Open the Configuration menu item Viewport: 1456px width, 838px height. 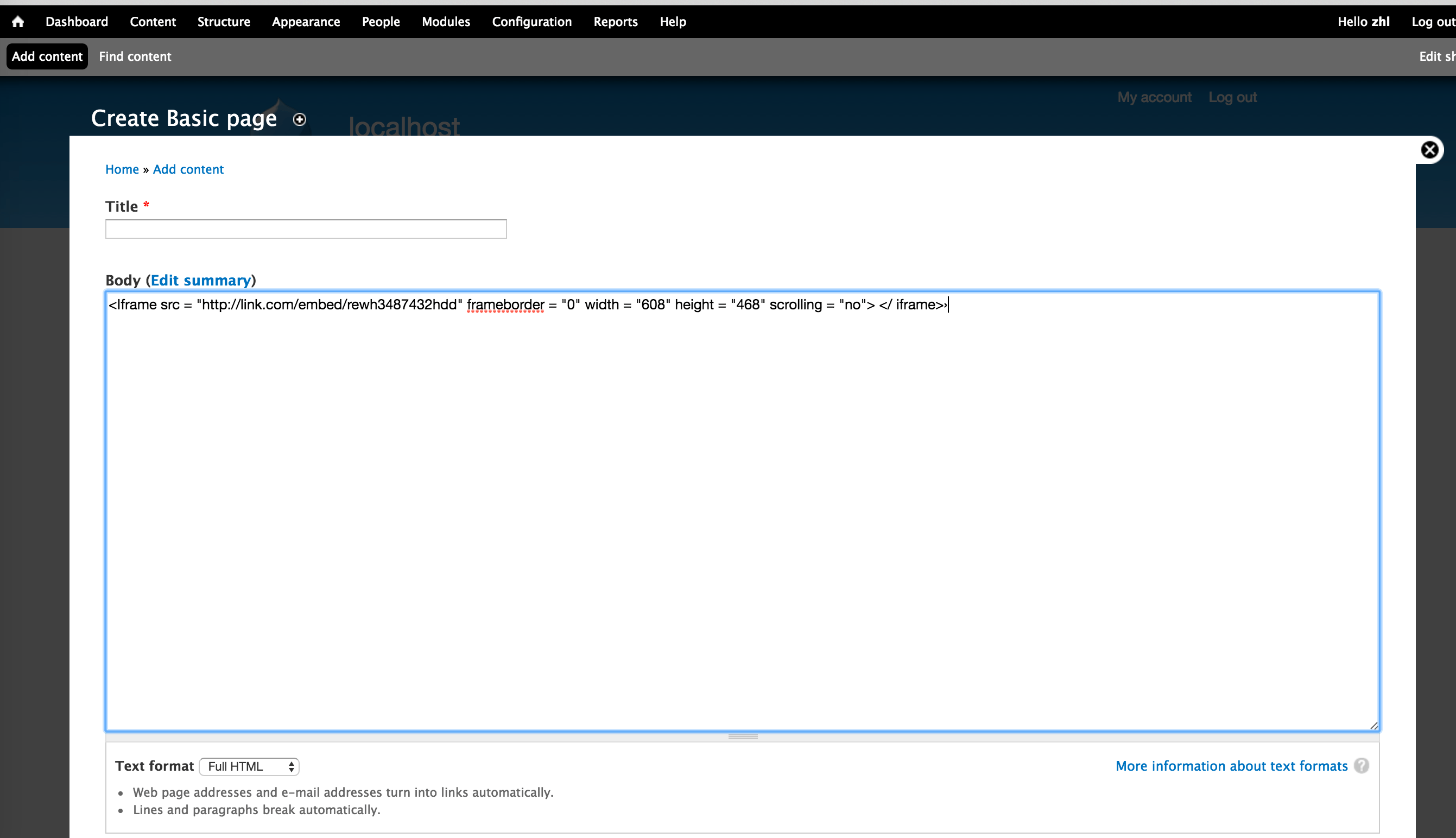531,22
